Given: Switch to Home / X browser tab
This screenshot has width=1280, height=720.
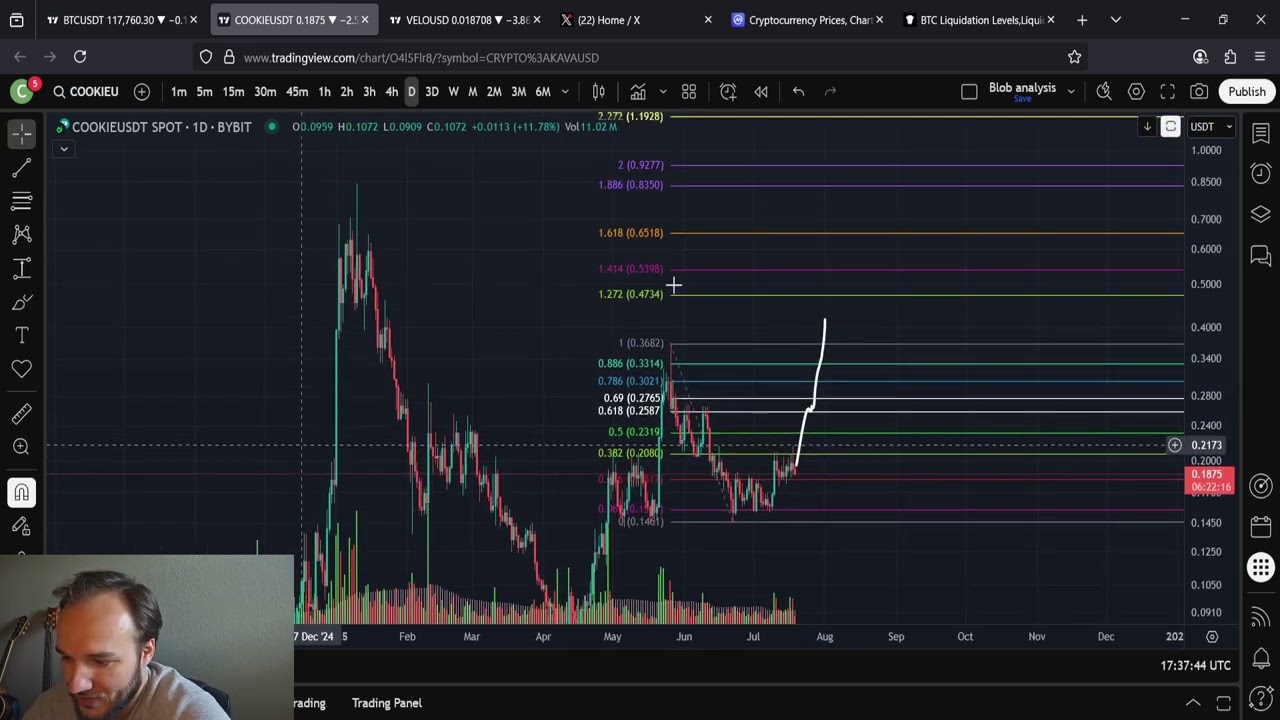Looking at the screenshot, I should (x=637, y=20).
